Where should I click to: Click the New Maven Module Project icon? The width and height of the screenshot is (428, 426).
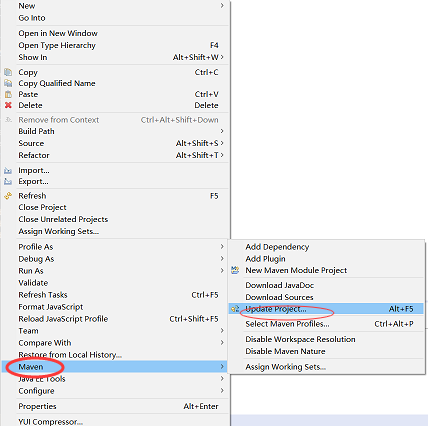coord(235,270)
